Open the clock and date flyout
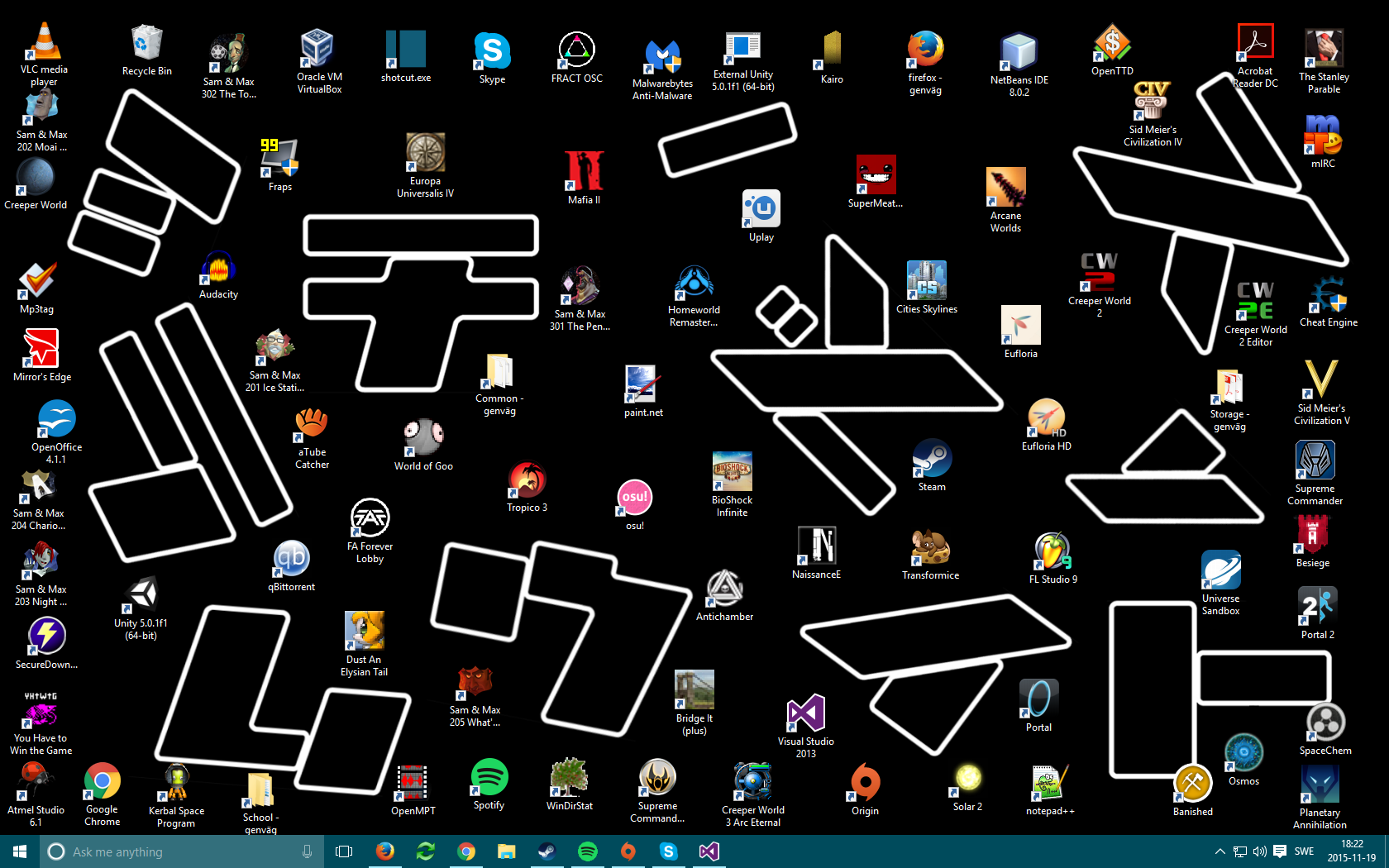Screen dimensions: 1389x868 [x=1352, y=851]
